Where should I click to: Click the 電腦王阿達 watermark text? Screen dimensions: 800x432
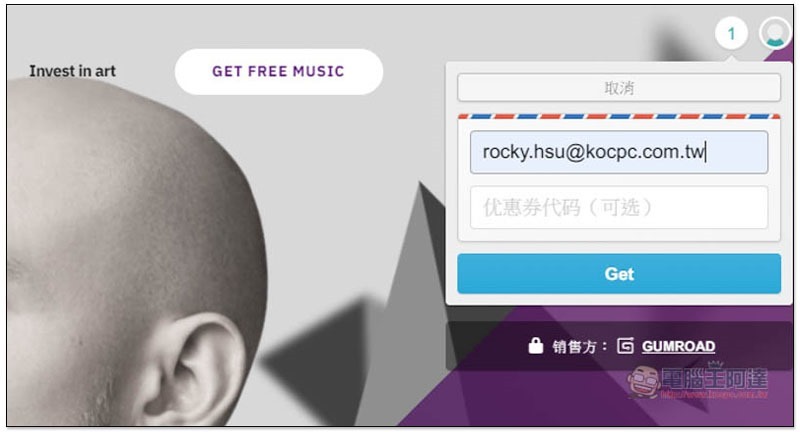714,378
